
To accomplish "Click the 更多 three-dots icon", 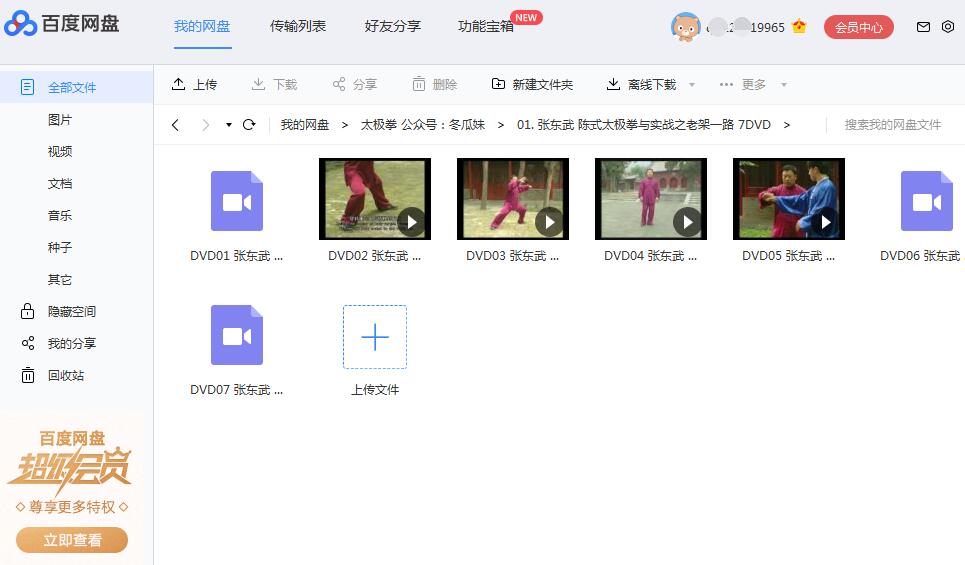I will 726,84.
